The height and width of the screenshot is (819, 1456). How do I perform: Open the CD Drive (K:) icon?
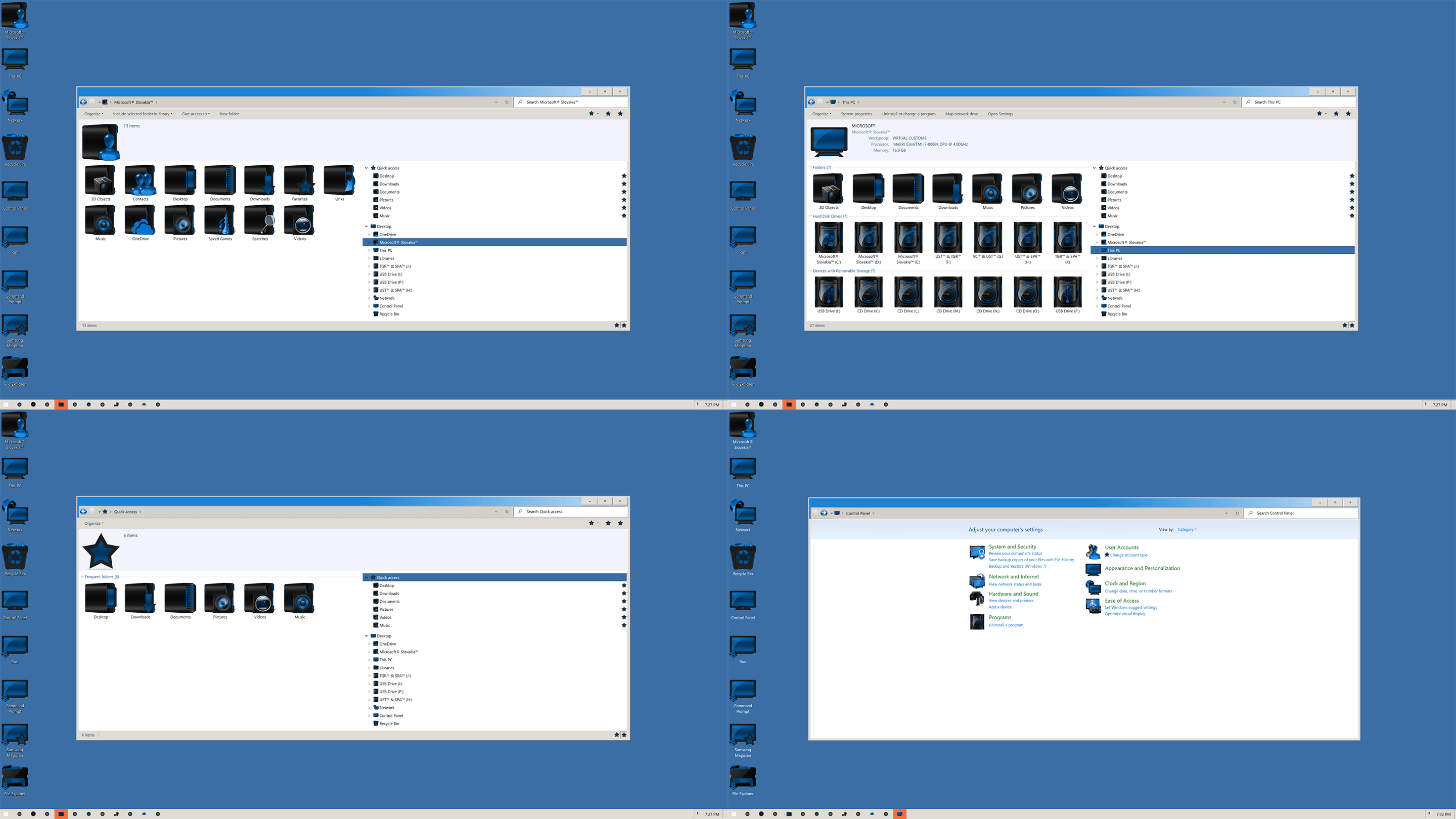[868, 292]
